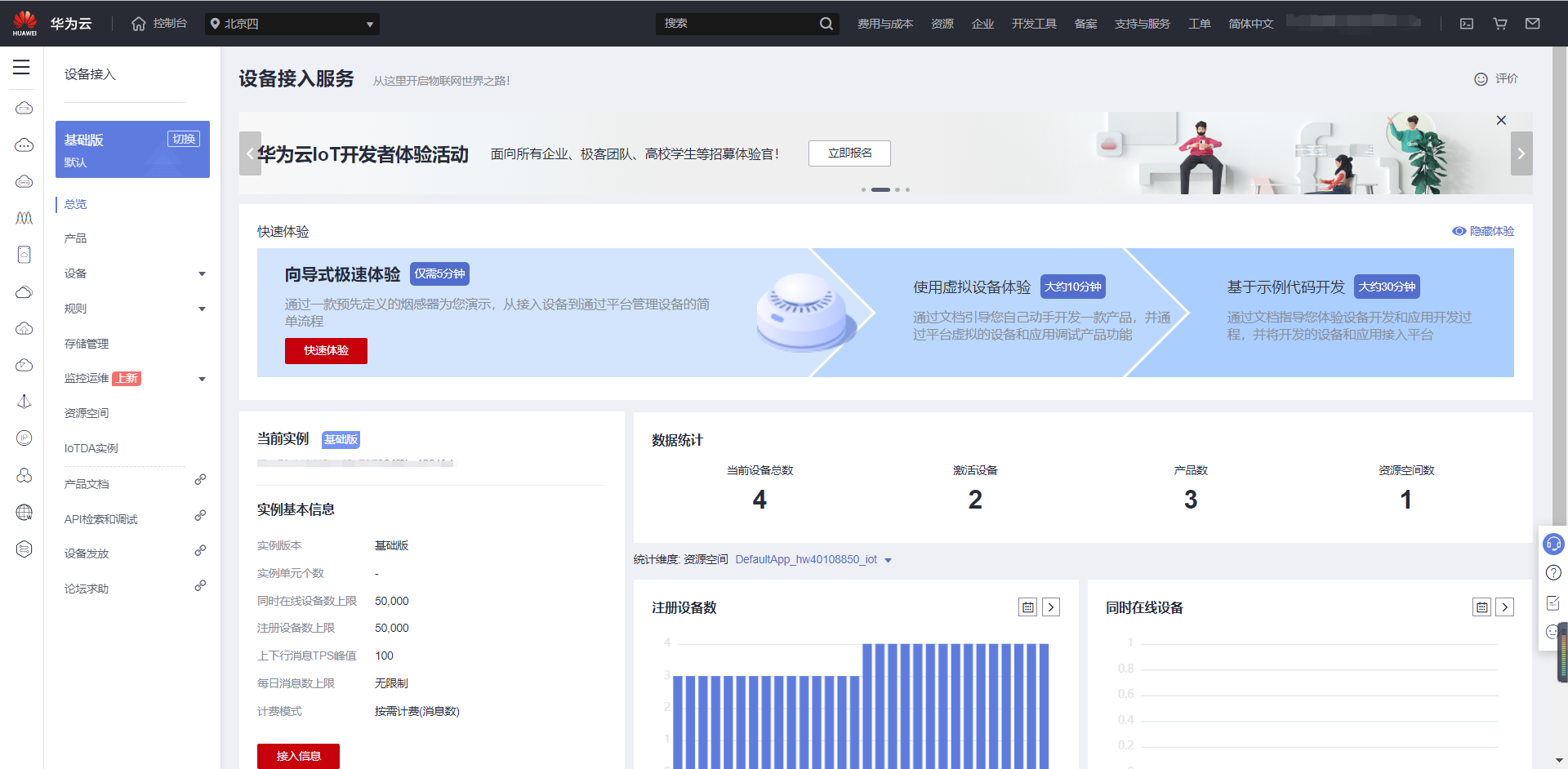Select the 基础版 instance card

click(x=132, y=149)
